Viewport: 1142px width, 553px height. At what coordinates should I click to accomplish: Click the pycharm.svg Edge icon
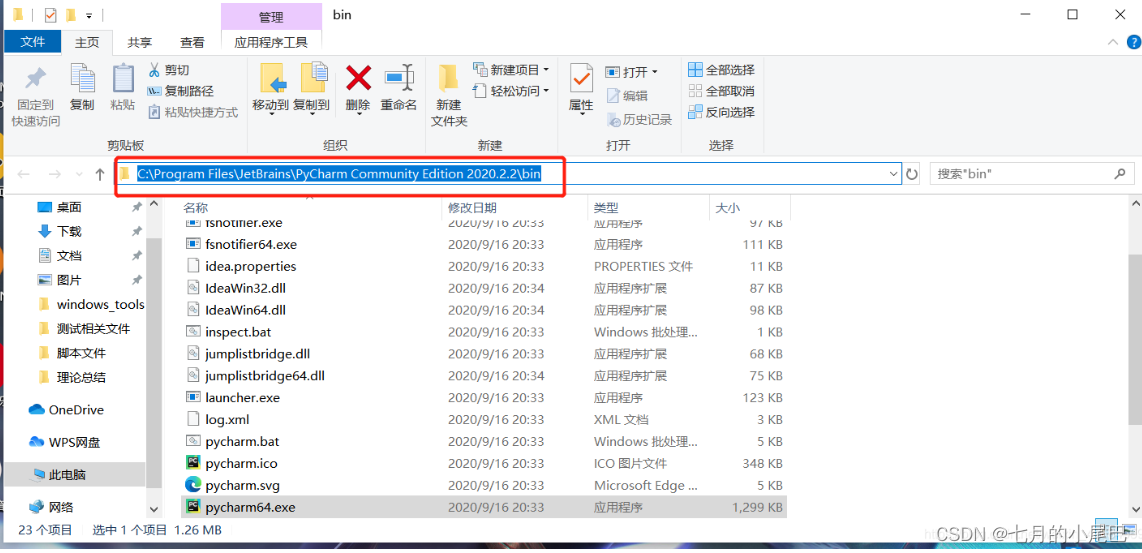click(x=193, y=485)
